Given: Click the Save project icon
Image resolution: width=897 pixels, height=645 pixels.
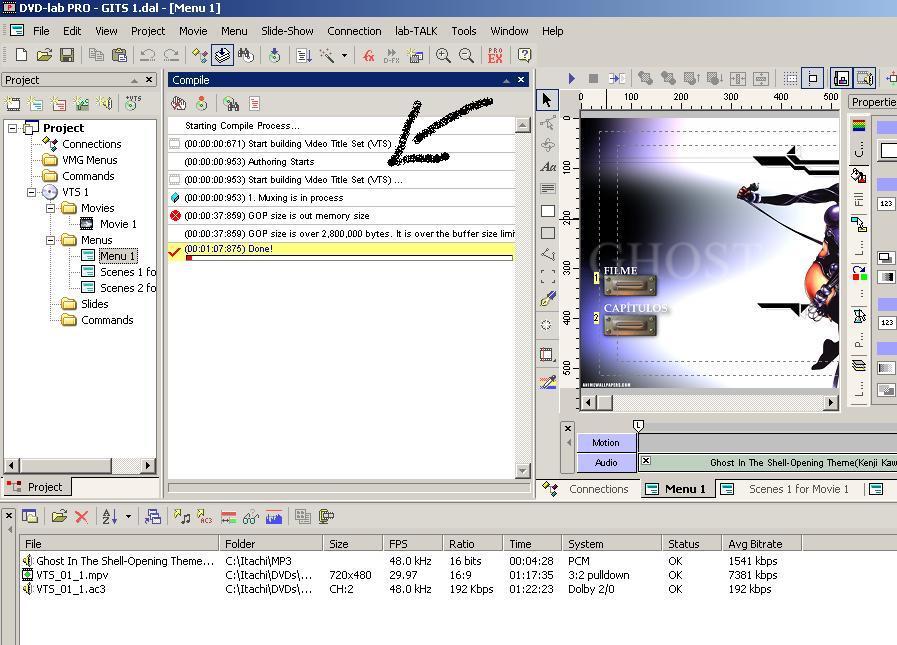Looking at the screenshot, I should [x=67, y=56].
